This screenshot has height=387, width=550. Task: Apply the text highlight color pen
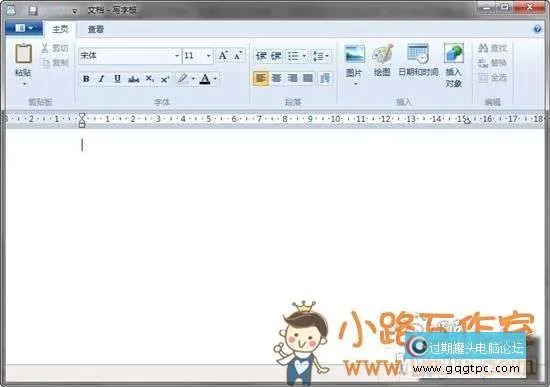(182, 79)
